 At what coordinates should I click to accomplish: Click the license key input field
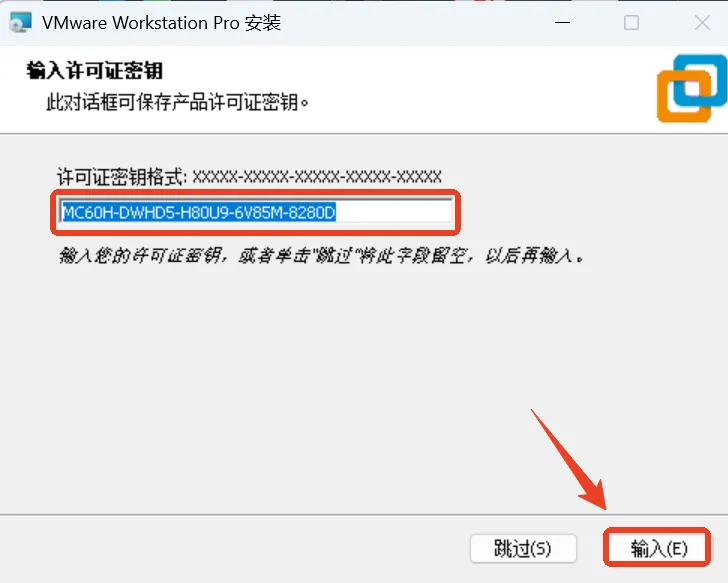click(x=256, y=213)
